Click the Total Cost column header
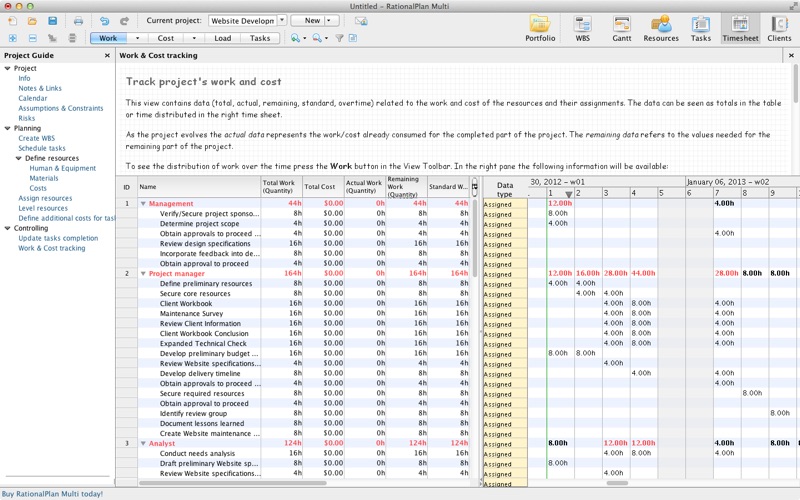The image size is (800, 500). point(320,186)
